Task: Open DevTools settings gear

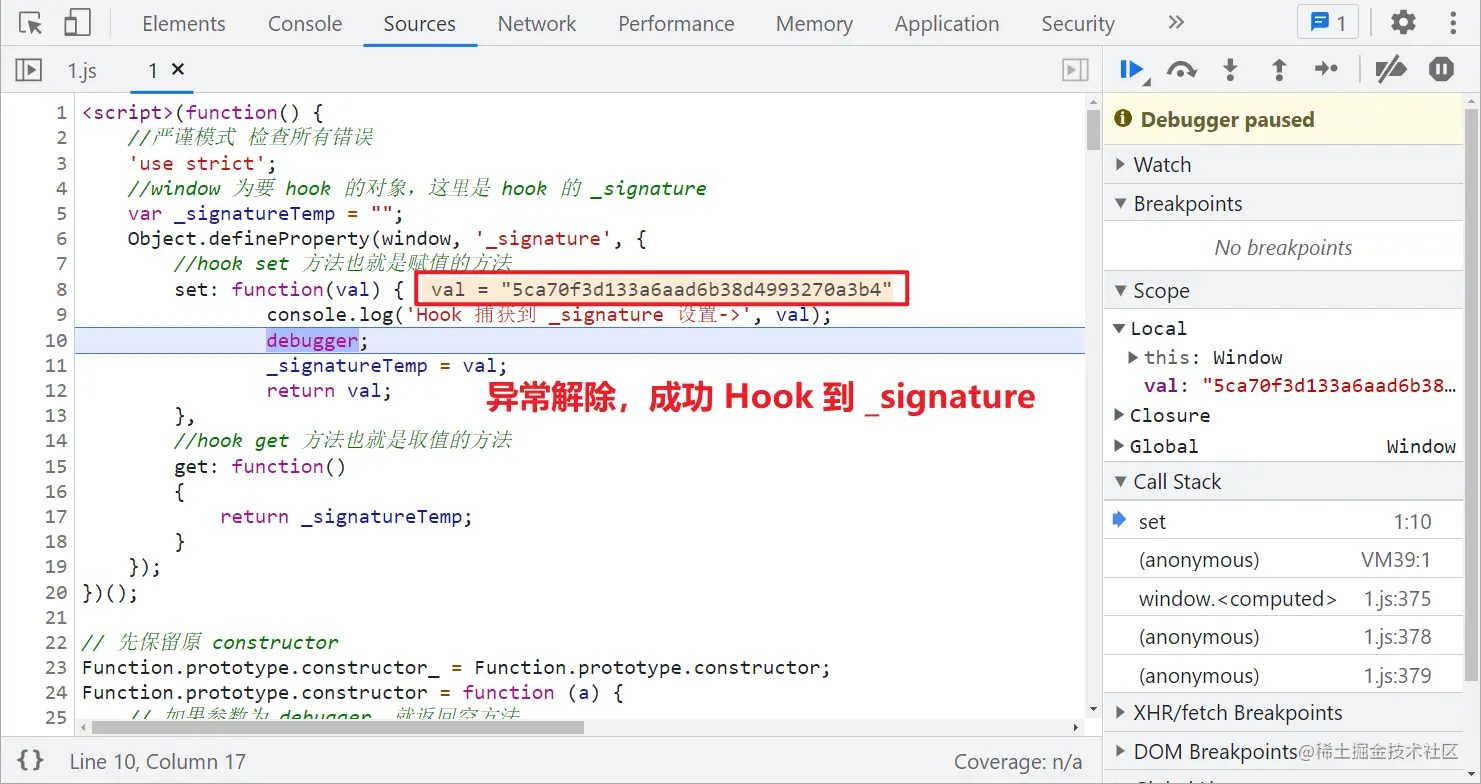Action: point(1404,23)
